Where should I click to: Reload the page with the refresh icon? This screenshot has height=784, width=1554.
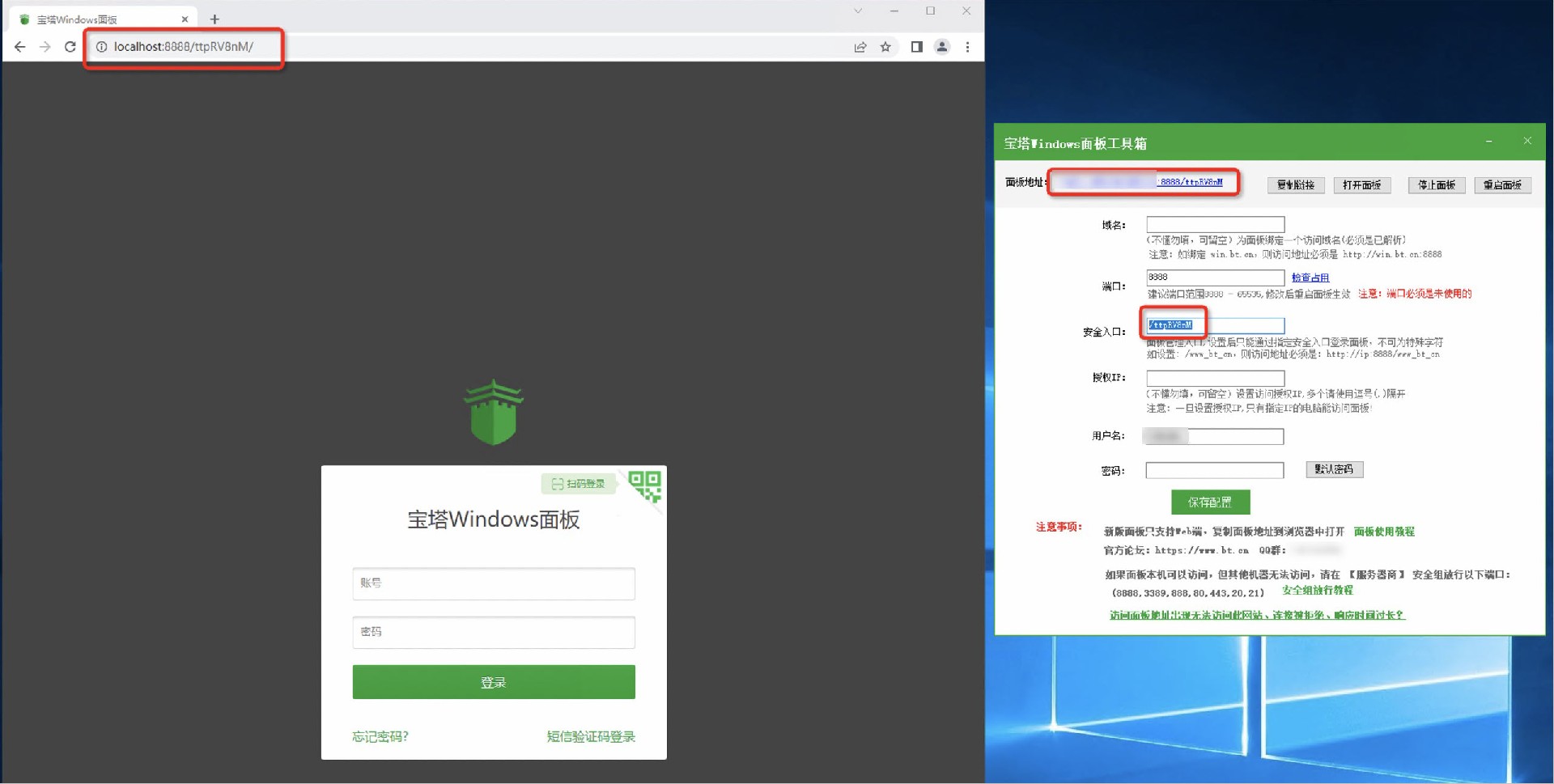[x=70, y=47]
